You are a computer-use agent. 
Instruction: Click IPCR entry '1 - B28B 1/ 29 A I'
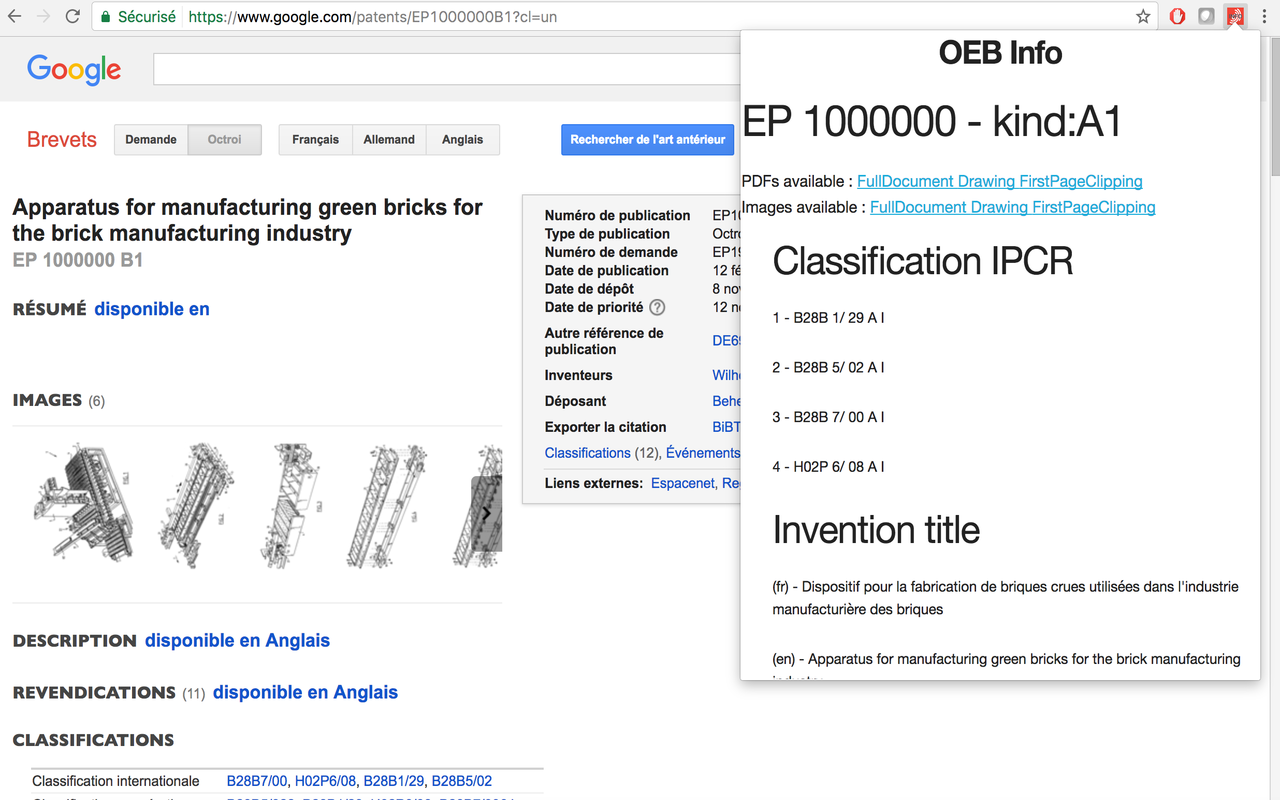coord(828,318)
